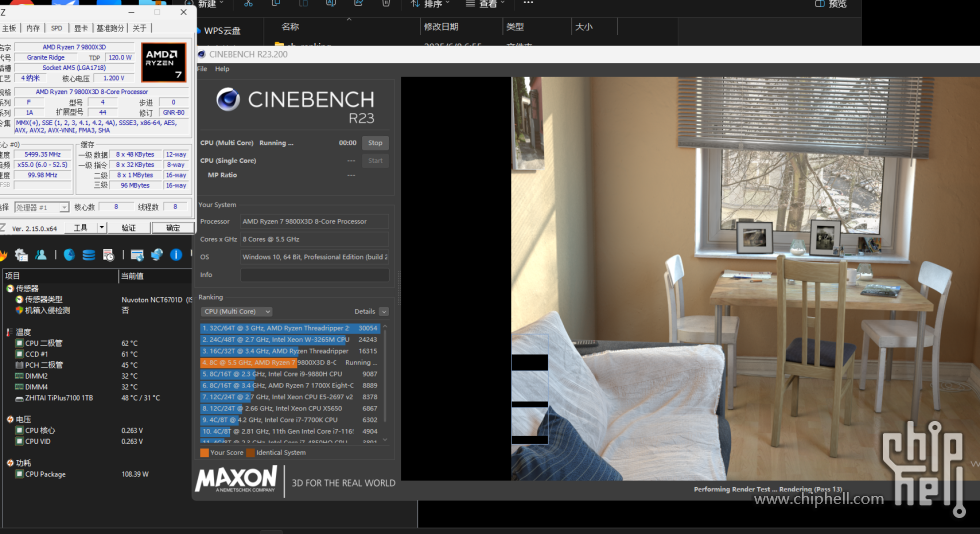
Task: Open the CPU (Multi Core) ranking dropdown
Action: pyautogui.click(x=236, y=311)
